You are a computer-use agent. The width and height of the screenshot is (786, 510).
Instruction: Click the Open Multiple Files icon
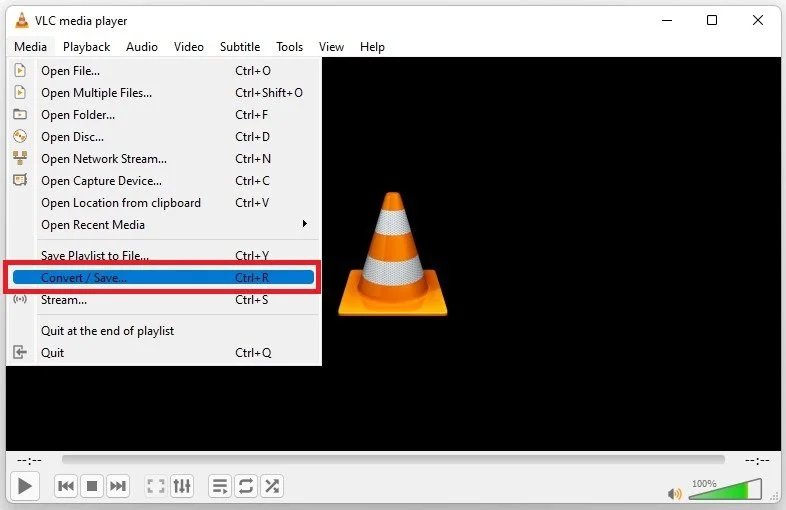click(20, 92)
